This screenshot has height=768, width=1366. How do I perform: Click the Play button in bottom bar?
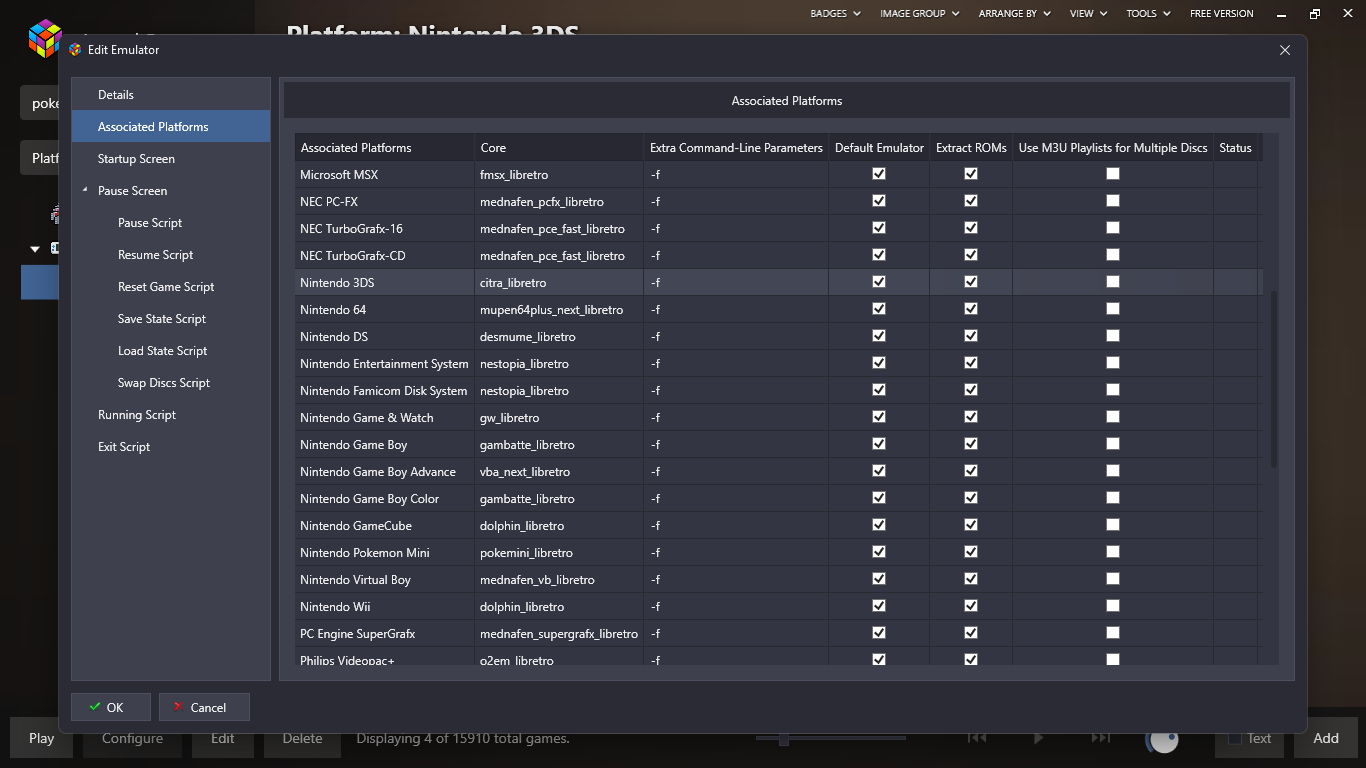coord(42,738)
